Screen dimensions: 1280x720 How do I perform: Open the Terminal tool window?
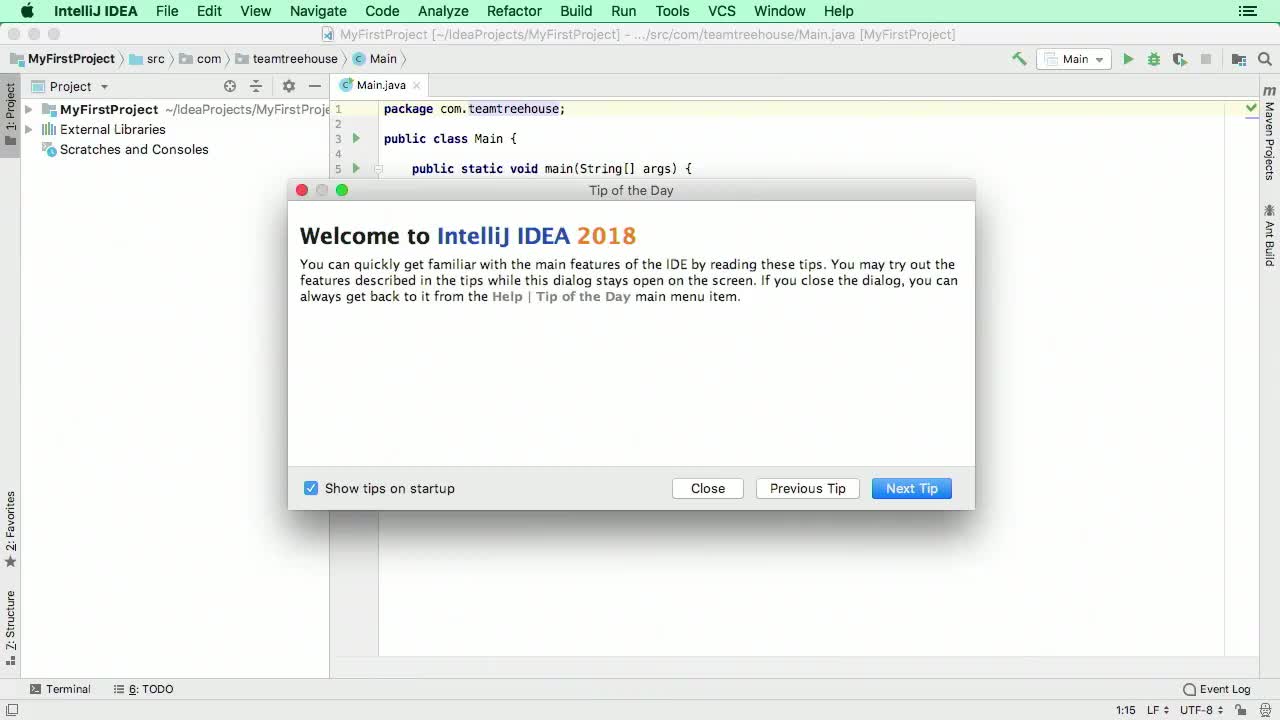click(60, 689)
